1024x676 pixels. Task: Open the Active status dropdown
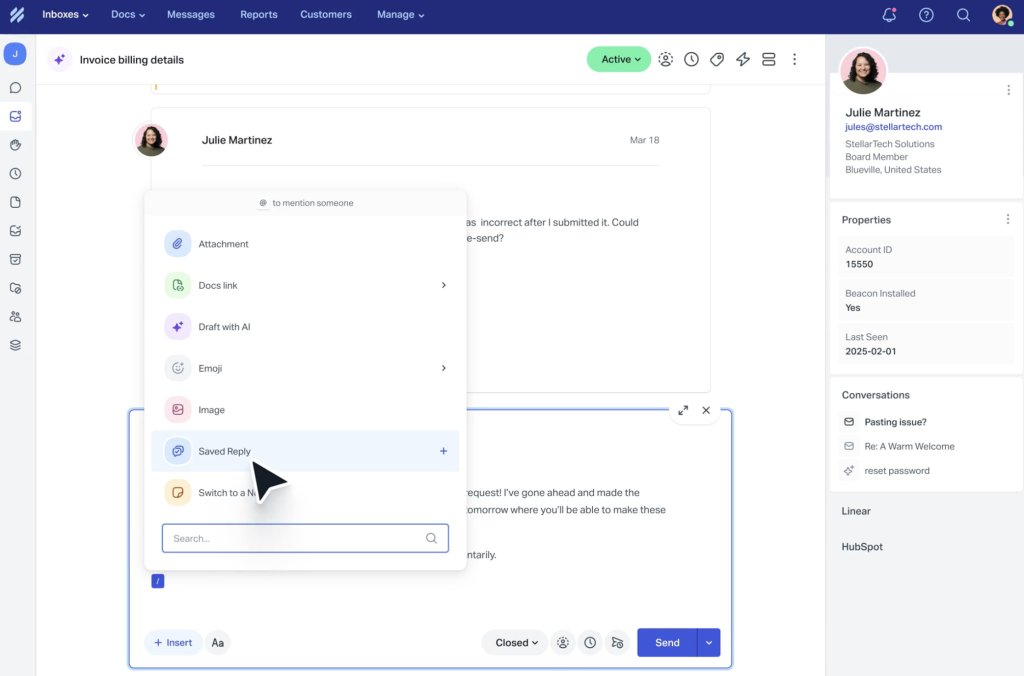pos(618,59)
